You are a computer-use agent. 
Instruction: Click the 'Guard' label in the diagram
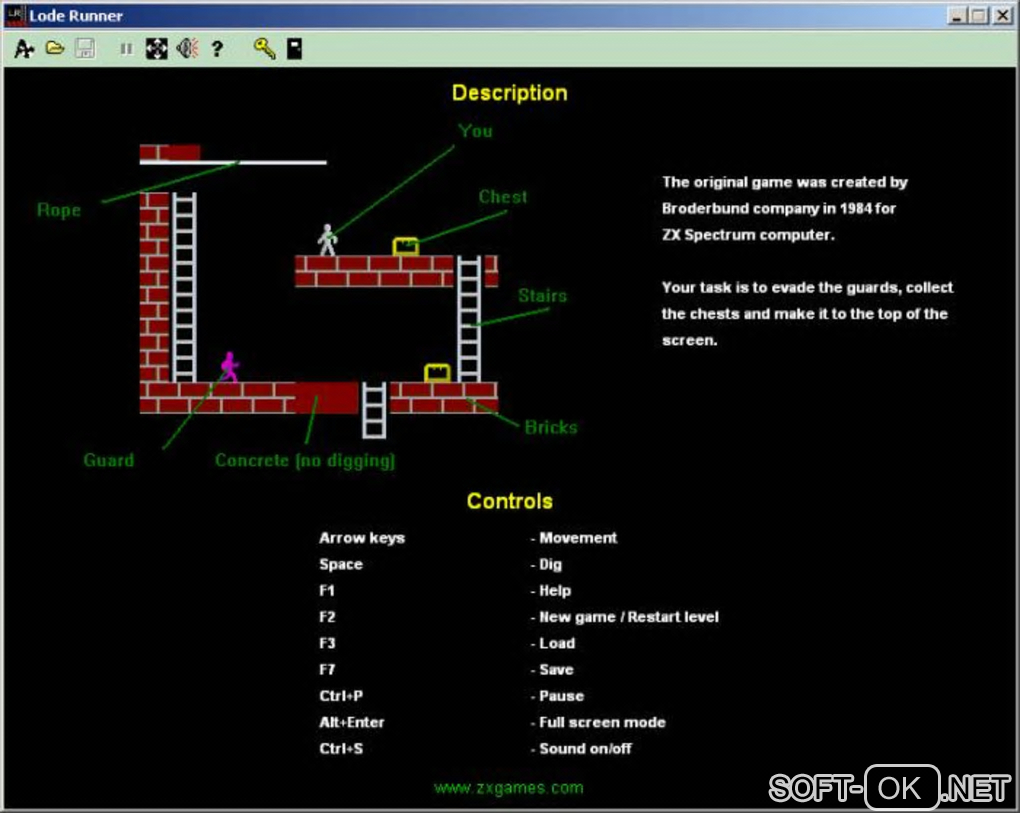(109, 460)
